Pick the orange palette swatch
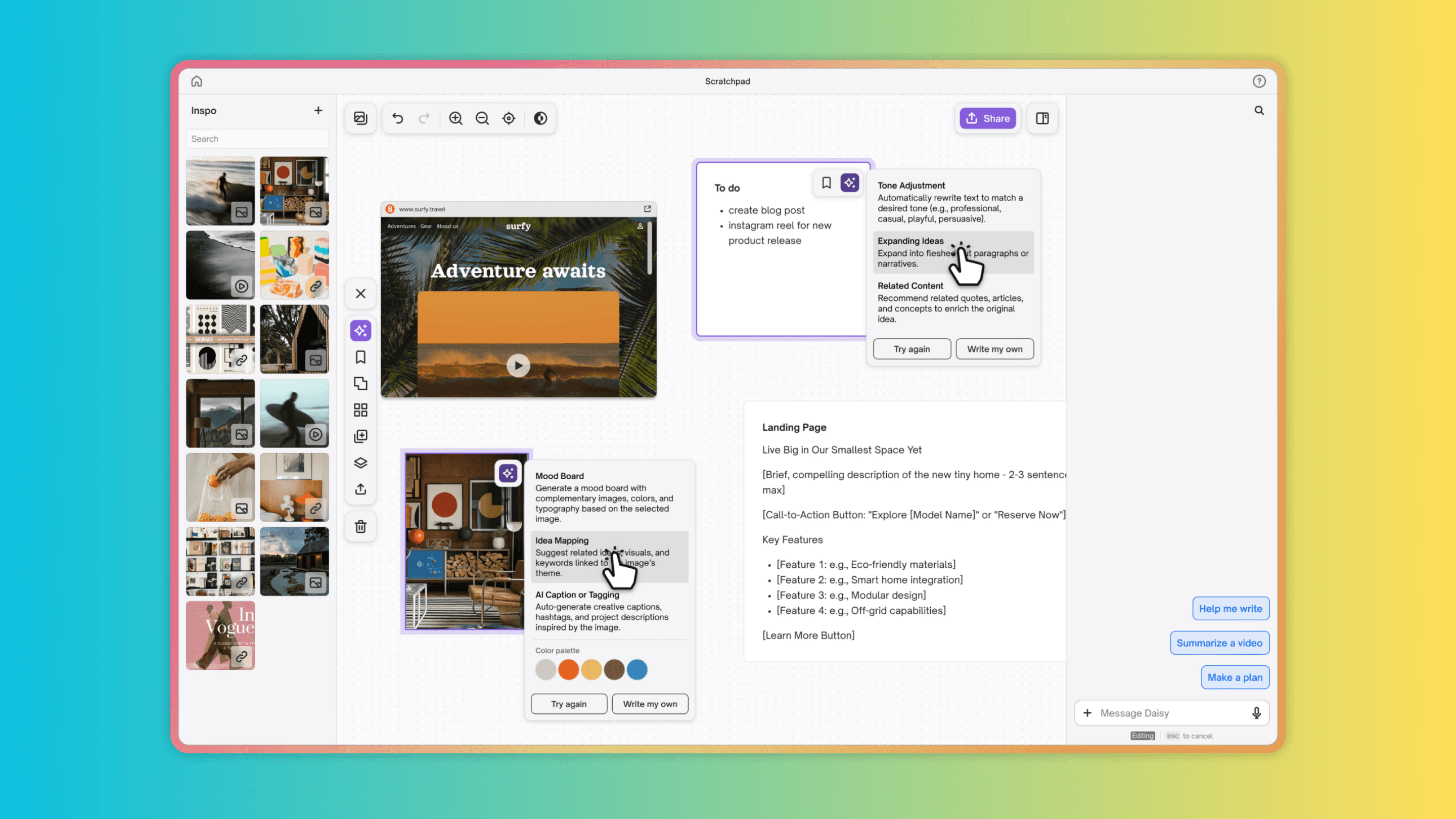This screenshot has width=1456, height=819. click(x=569, y=670)
